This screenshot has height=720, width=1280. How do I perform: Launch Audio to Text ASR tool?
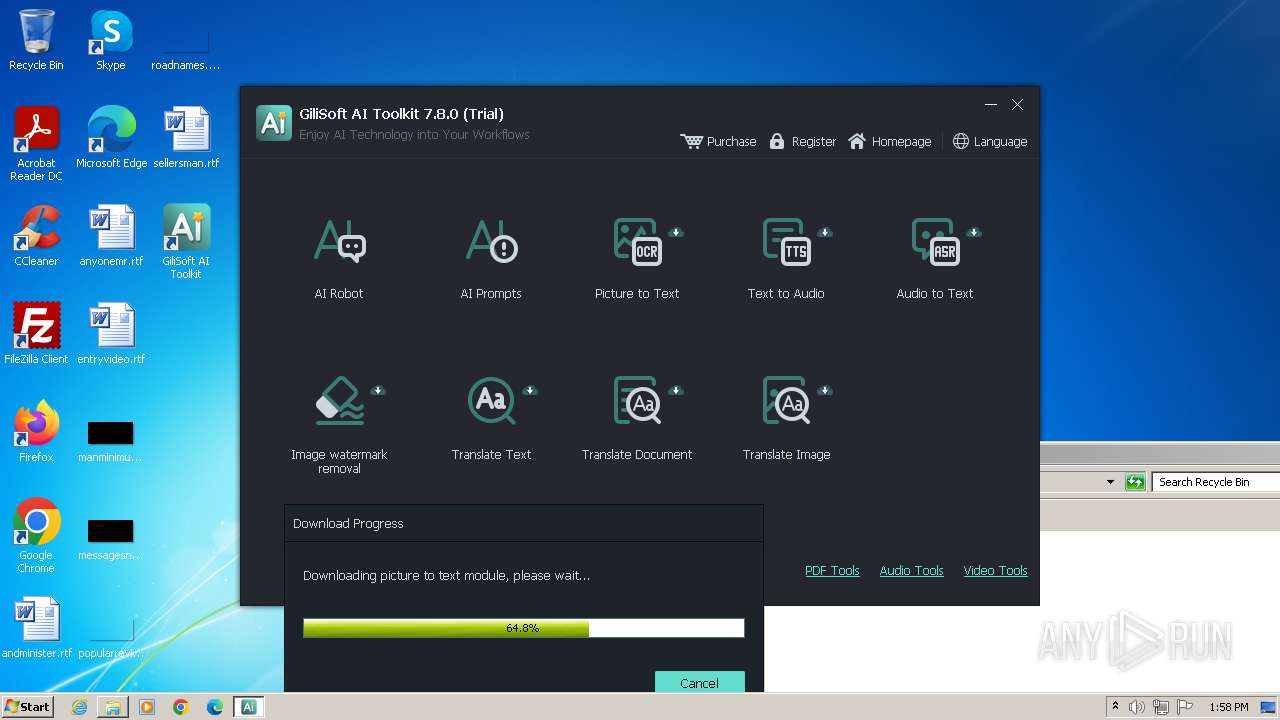click(935, 258)
